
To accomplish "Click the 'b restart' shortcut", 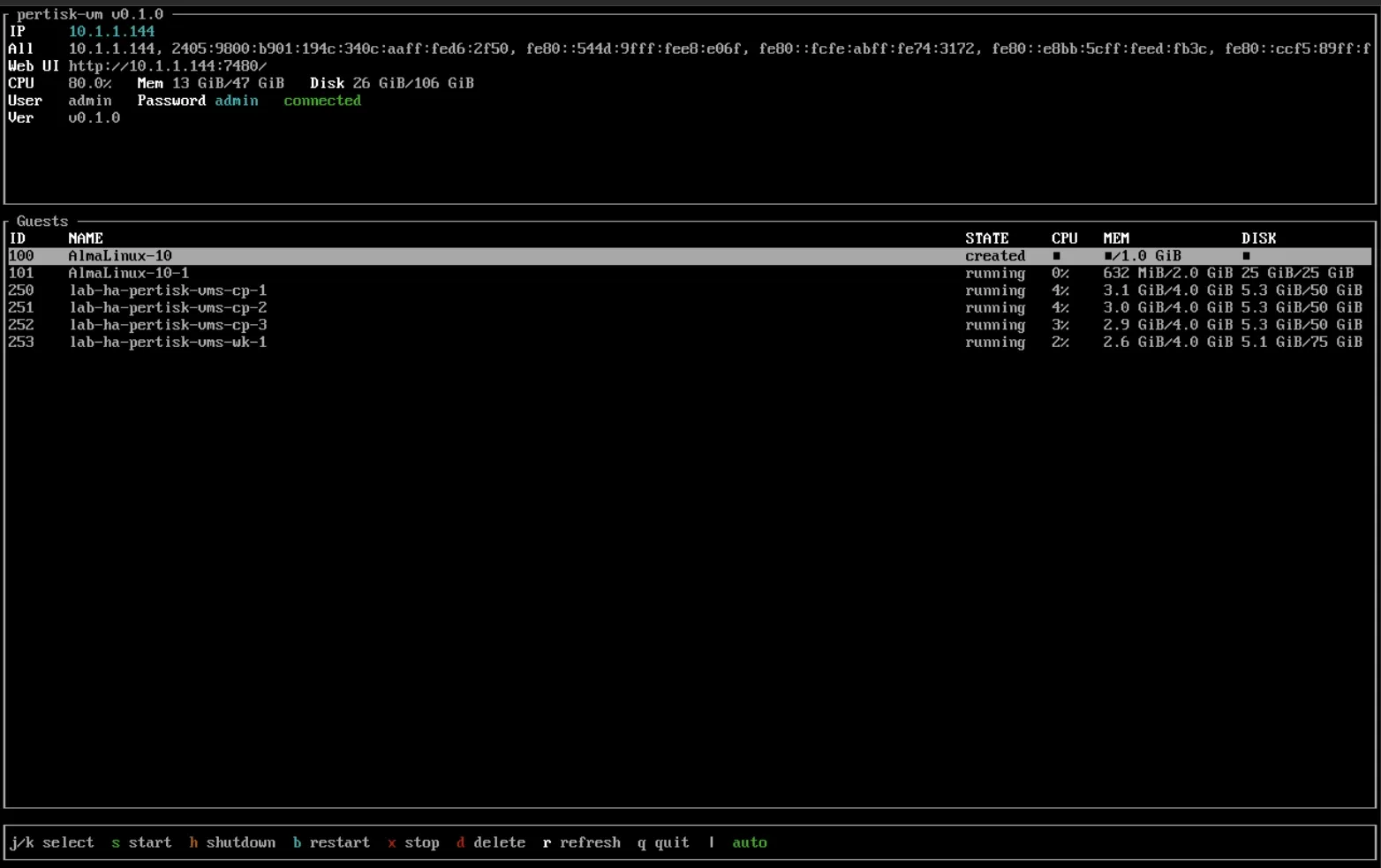I will [x=331, y=842].
